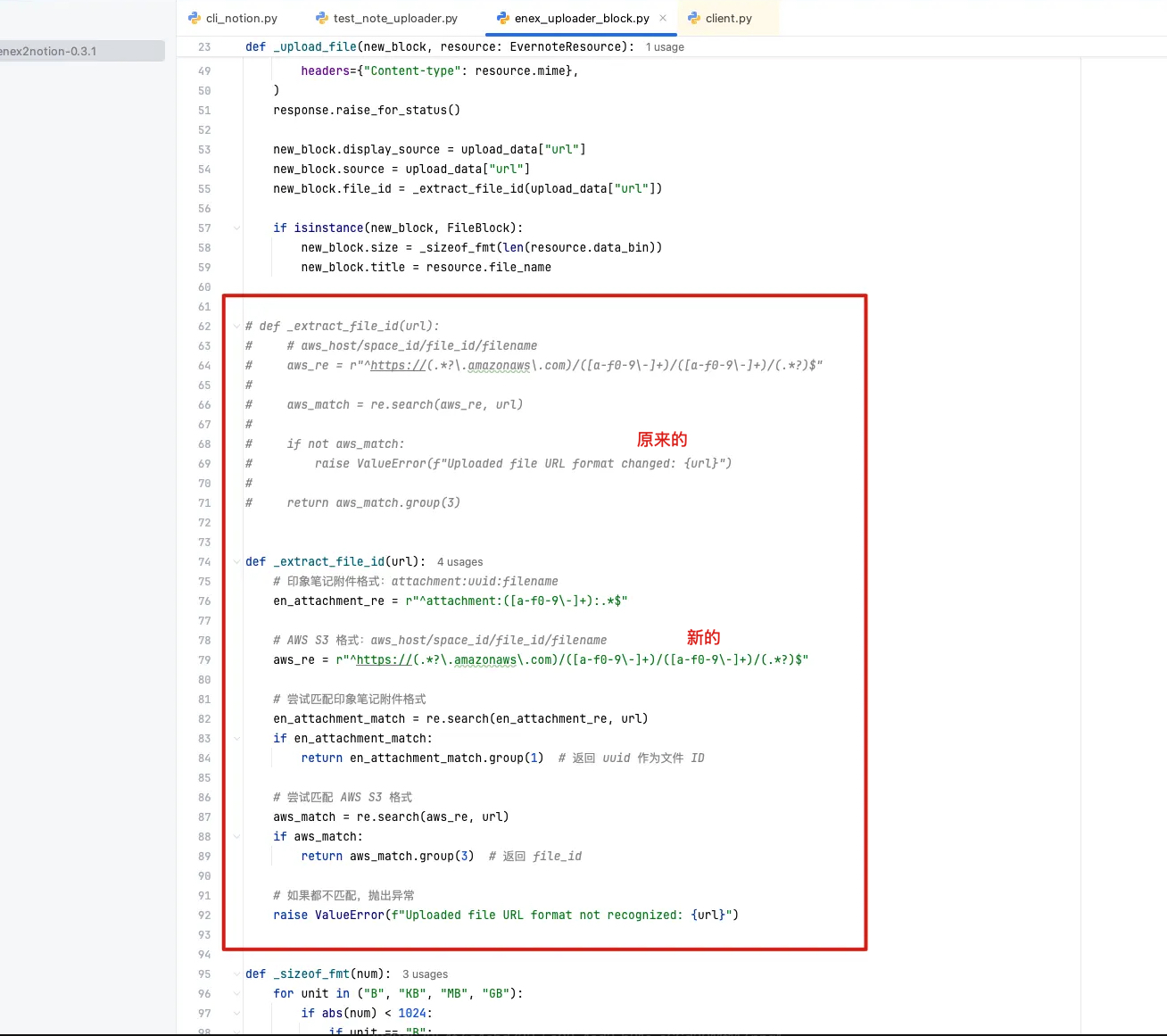Click the Python file icon on client.py tab

(x=694, y=18)
